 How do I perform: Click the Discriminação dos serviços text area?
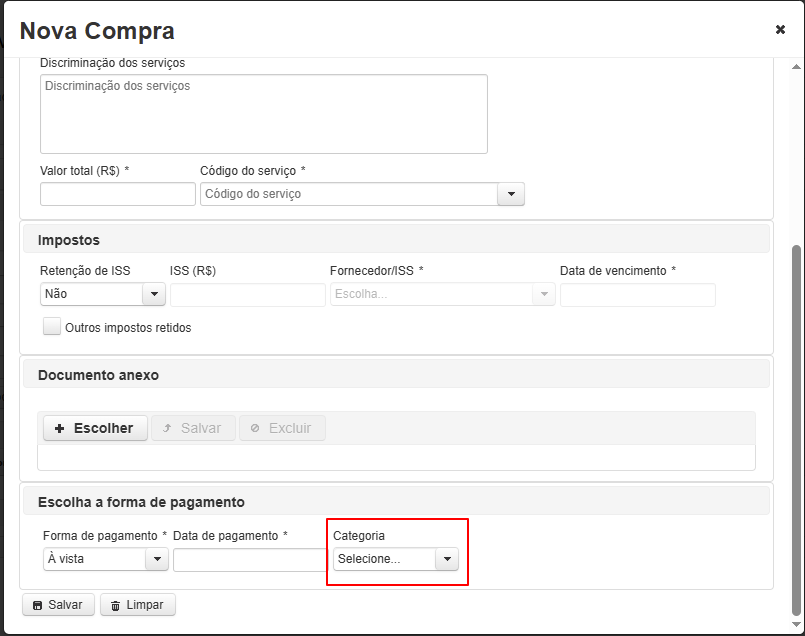pyautogui.click(x=263, y=114)
